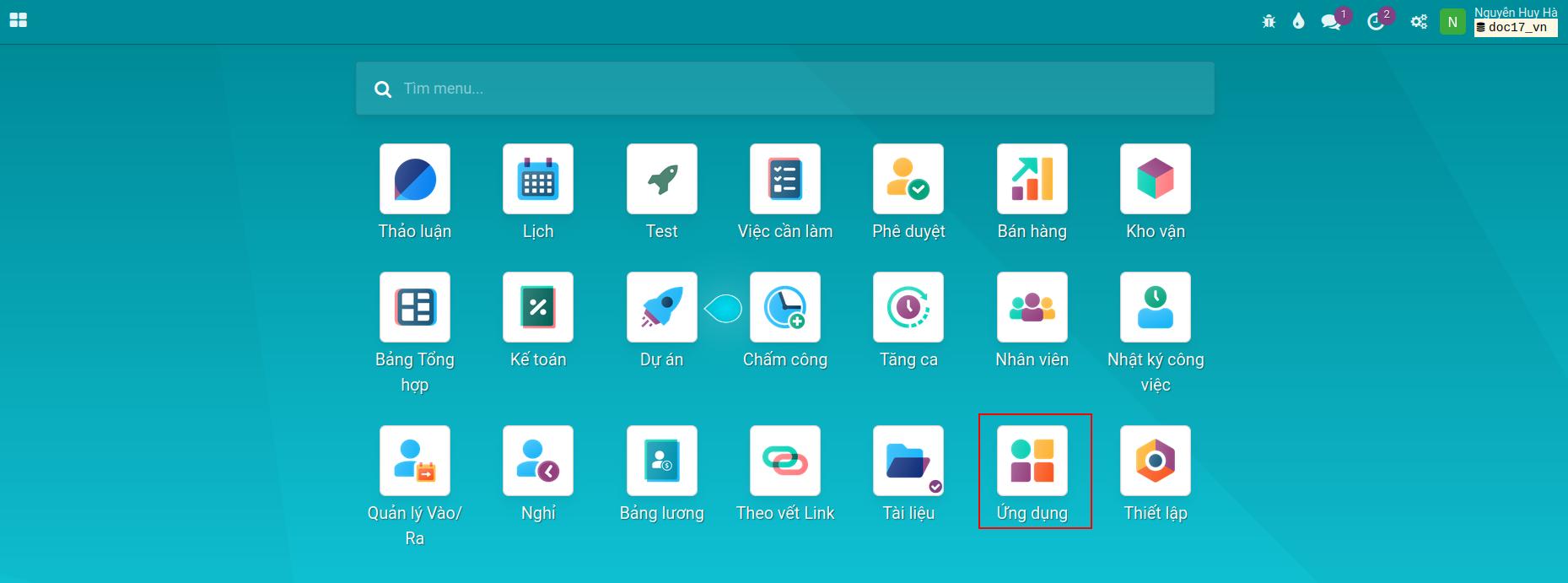1568x583 pixels.
Task: Open the Theo vết Link app
Action: [785, 461]
